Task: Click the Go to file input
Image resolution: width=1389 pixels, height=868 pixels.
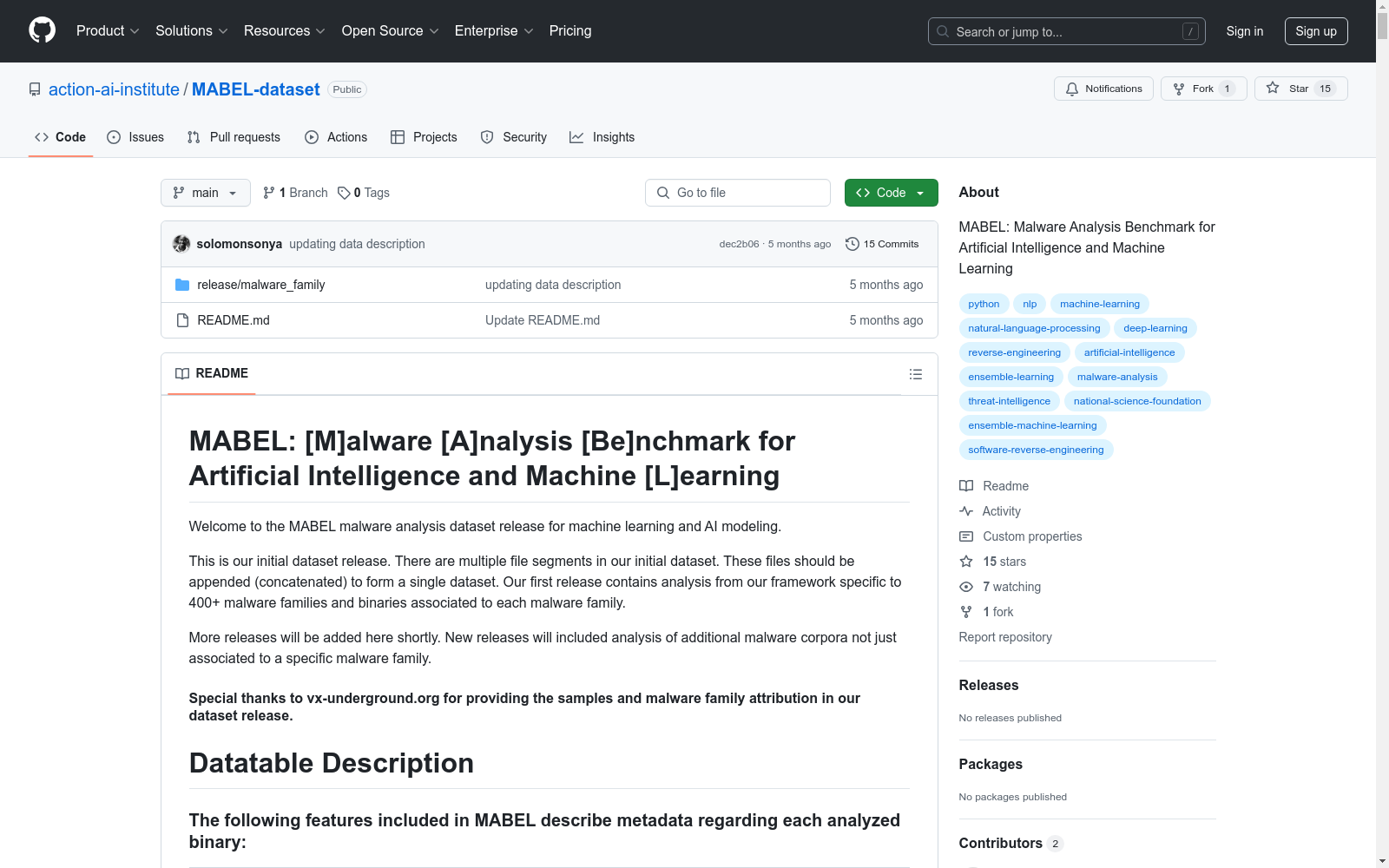Action: pos(738,193)
